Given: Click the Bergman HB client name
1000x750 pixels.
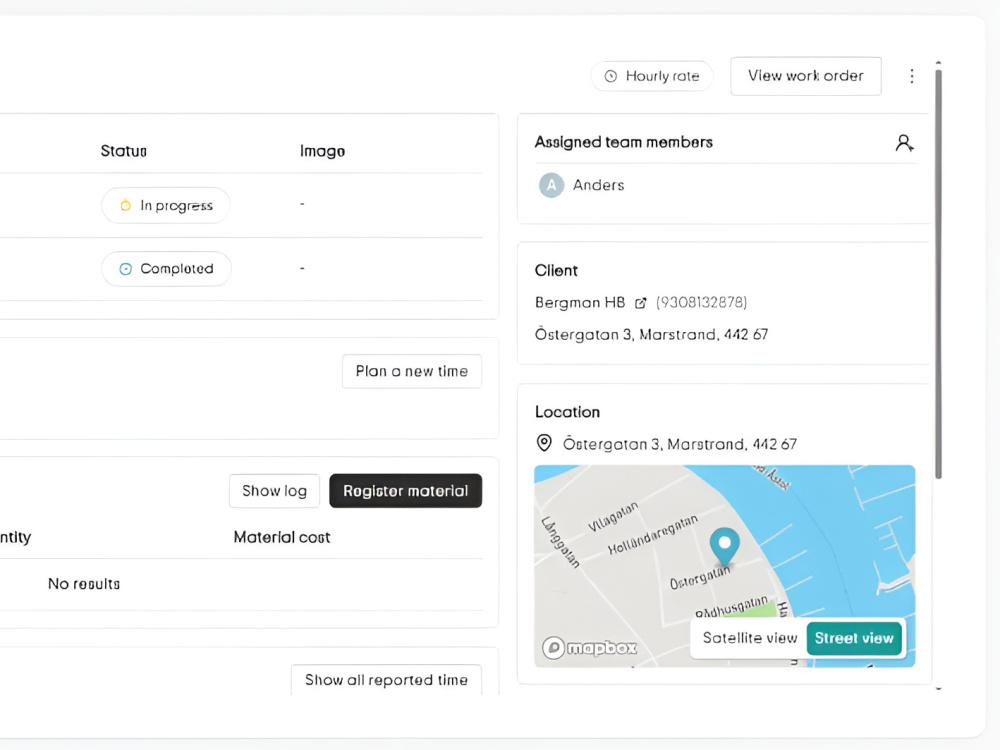Looking at the screenshot, I should pos(580,302).
